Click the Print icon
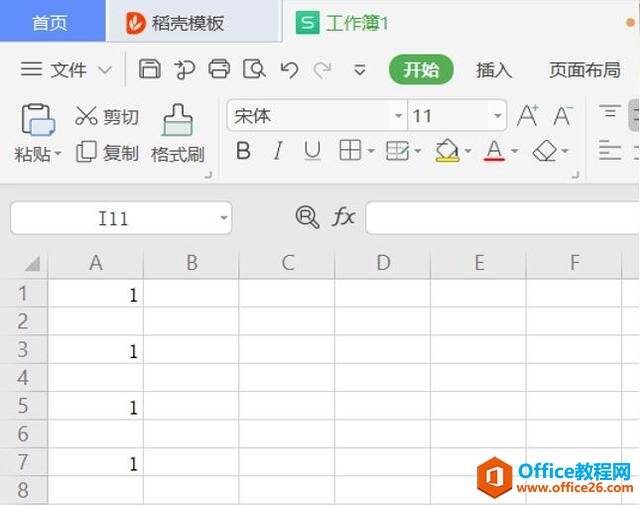This screenshot has height=505, width=640. coord(219,69)
